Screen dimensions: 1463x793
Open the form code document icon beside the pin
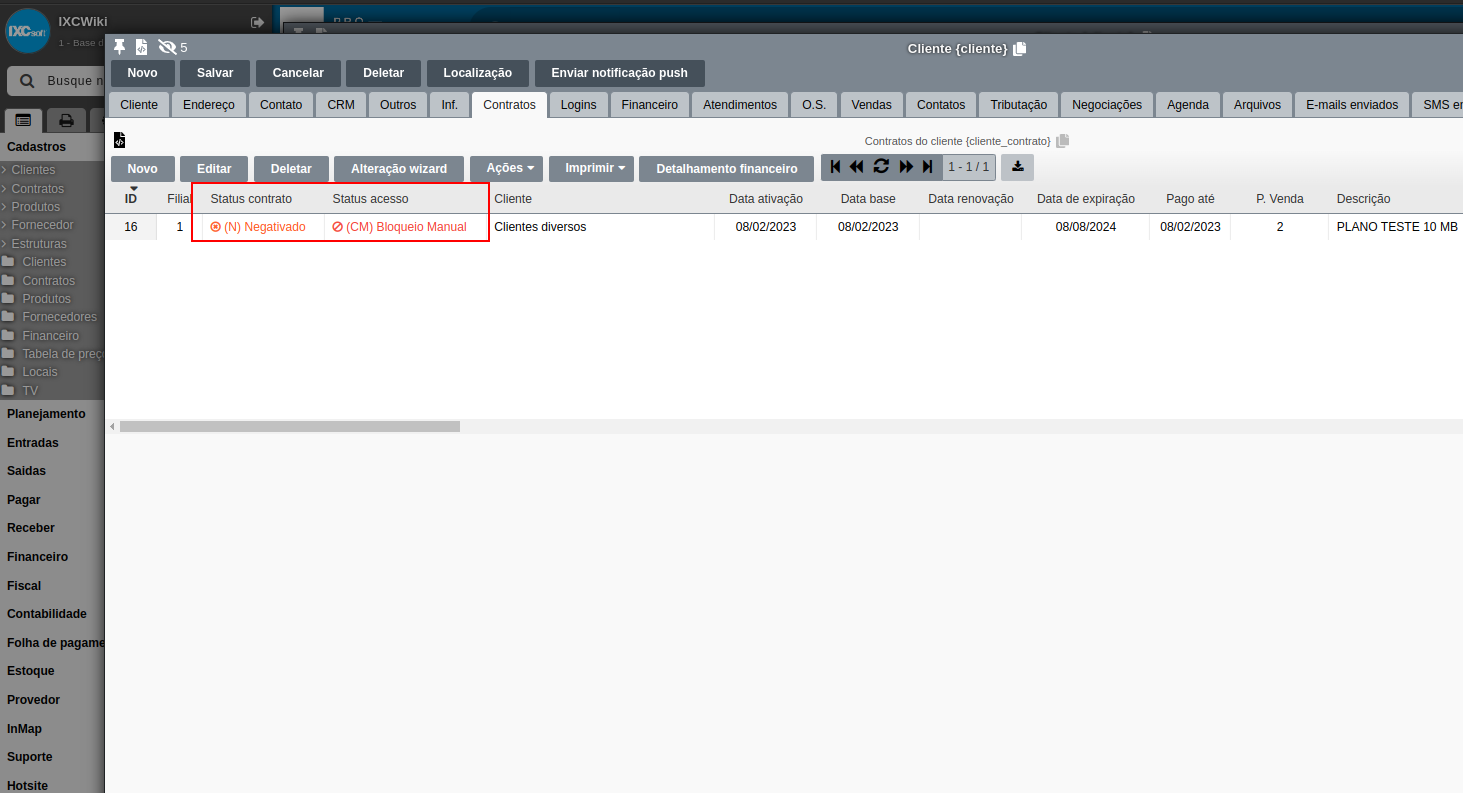(x=141, y=47)
